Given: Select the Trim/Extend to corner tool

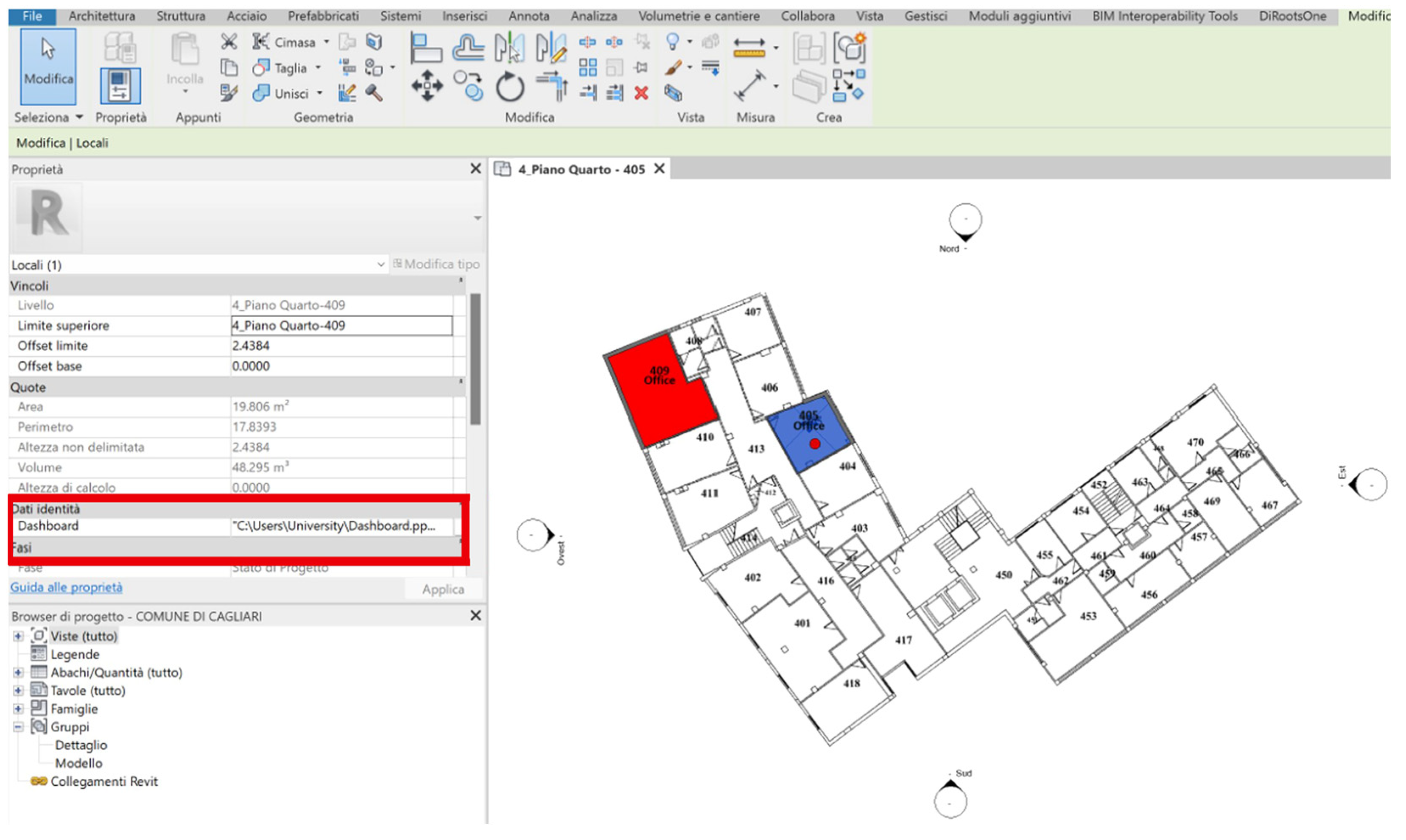Looking at the screenshot, I should 552,87.
